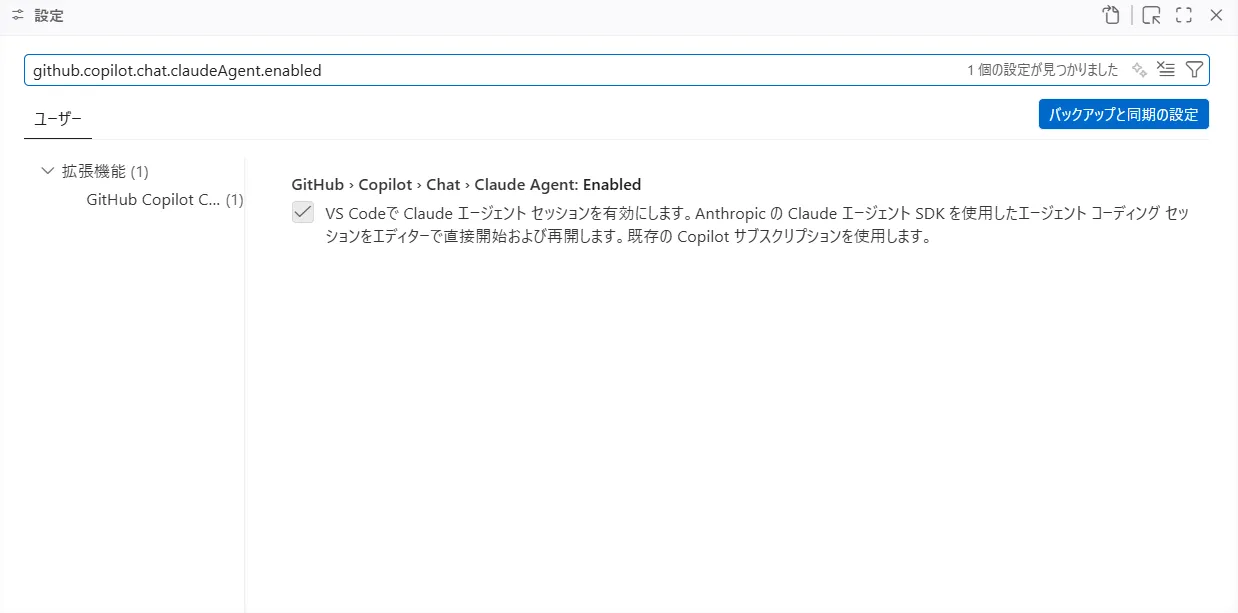The width and height of the screenshot is (1238, 613).
Task: Toggle fullscreen view of settings editor
Action: [1184, 15]
